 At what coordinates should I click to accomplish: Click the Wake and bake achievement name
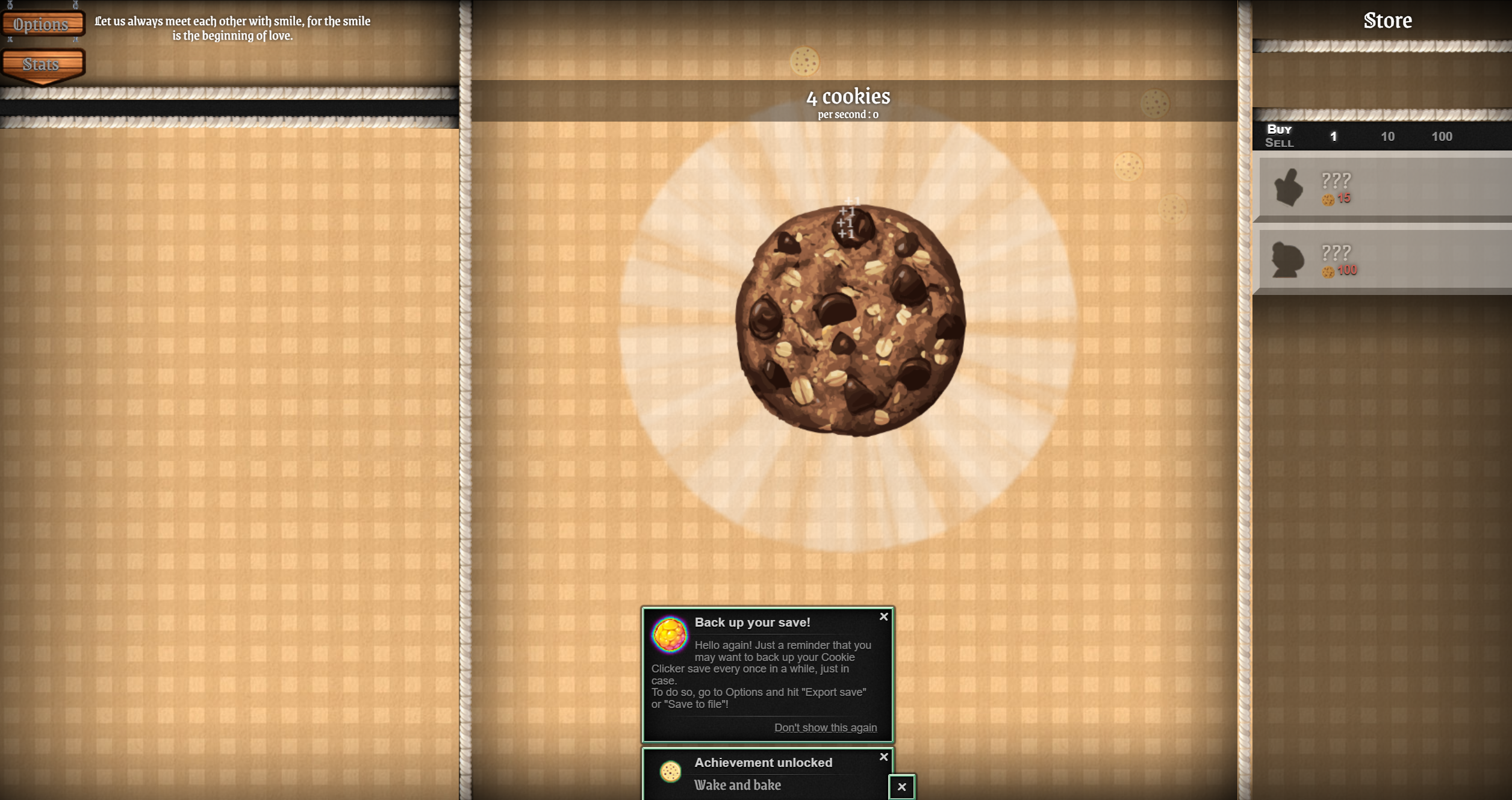click(x=737, y=785)
